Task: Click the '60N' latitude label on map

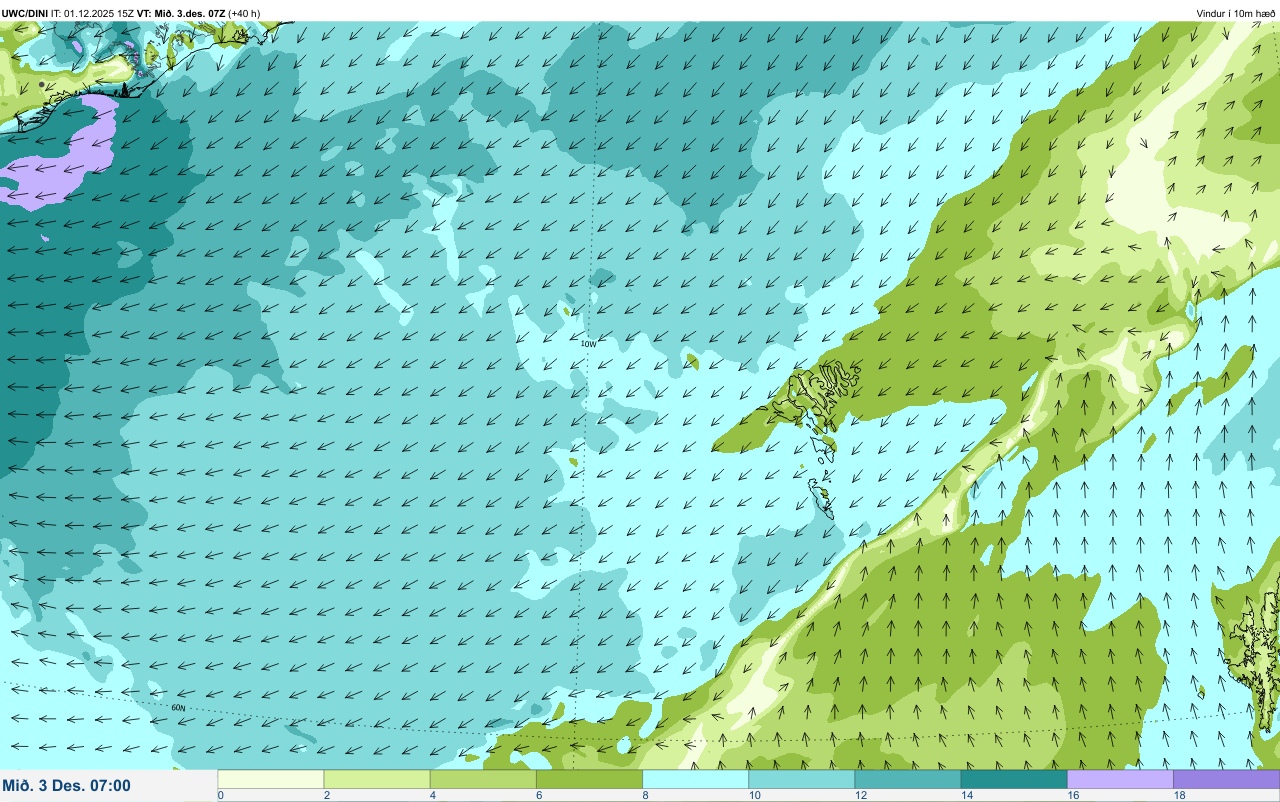Action: (x=178, y=707)
